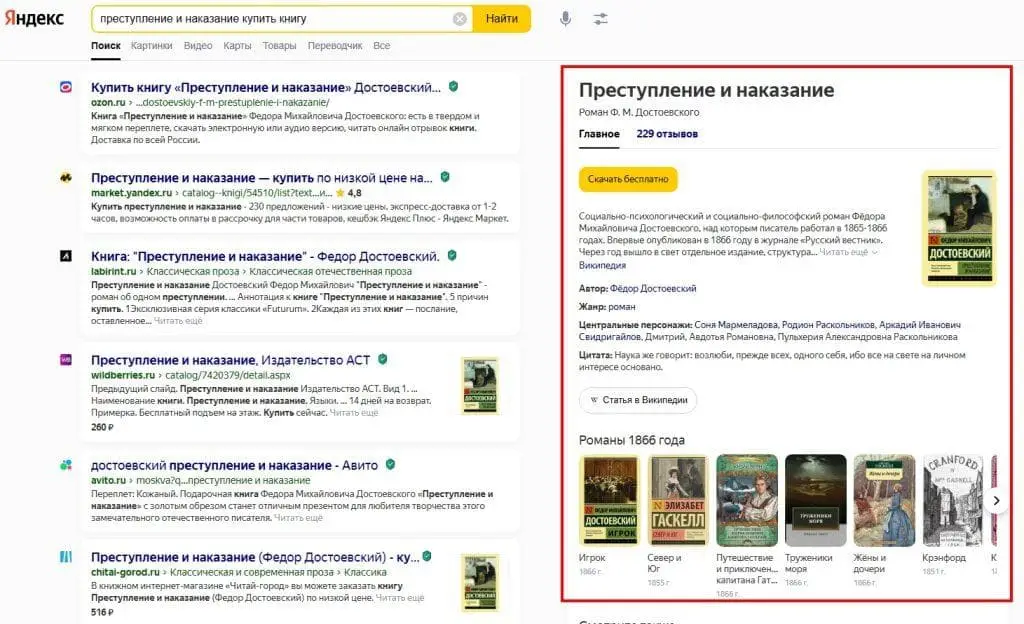
Task: Open the 'купить по низкой цене' Market result
Action: [262, 178]
